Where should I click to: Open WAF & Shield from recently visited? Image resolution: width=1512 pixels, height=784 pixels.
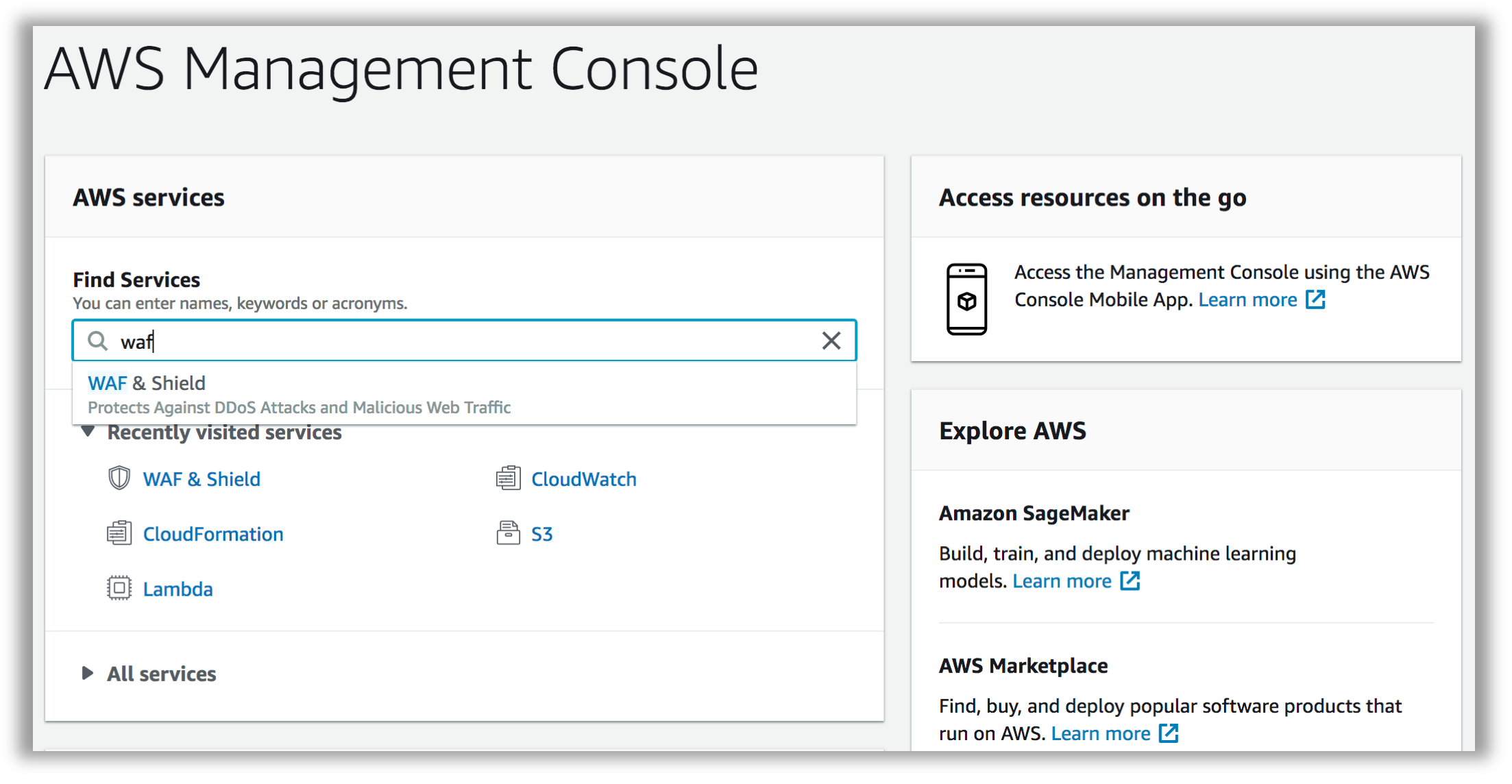point(202,479)
